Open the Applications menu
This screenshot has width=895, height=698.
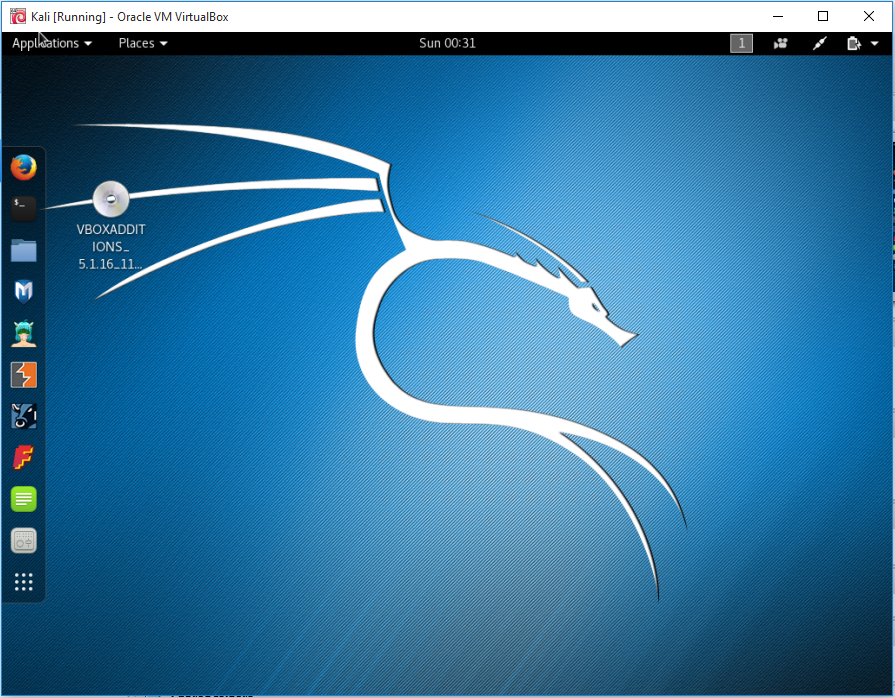[x=51, y=43]
